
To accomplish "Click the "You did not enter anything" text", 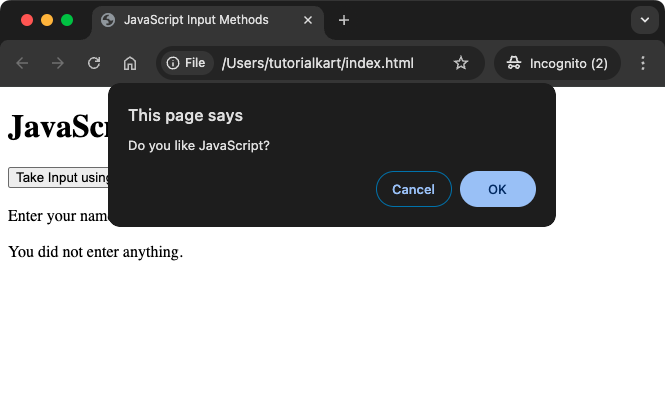I will [95, 252].
